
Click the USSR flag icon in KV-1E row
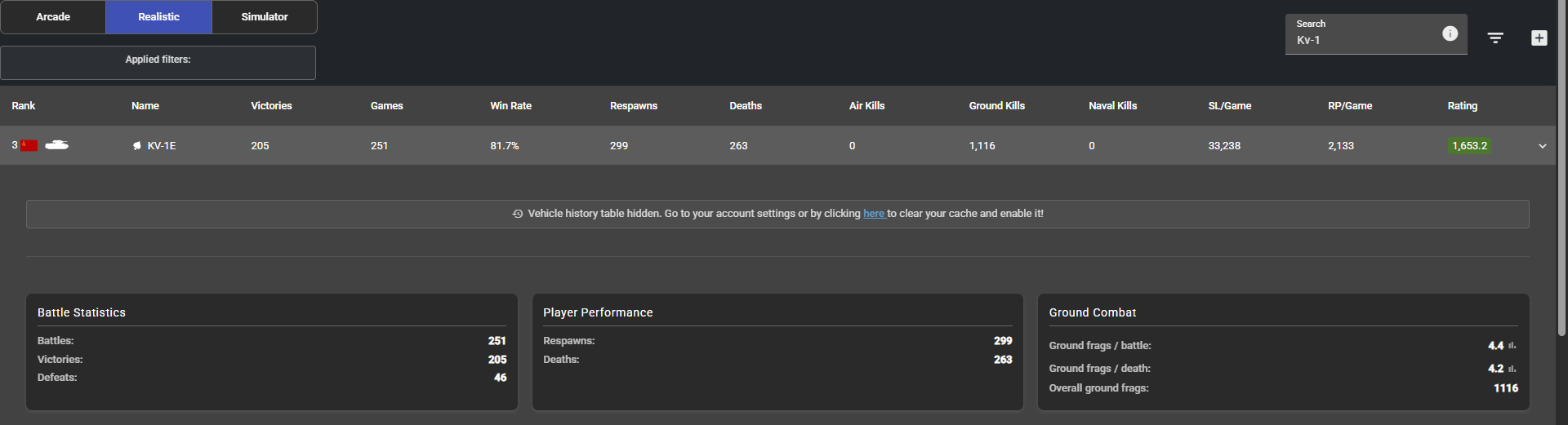29,145
